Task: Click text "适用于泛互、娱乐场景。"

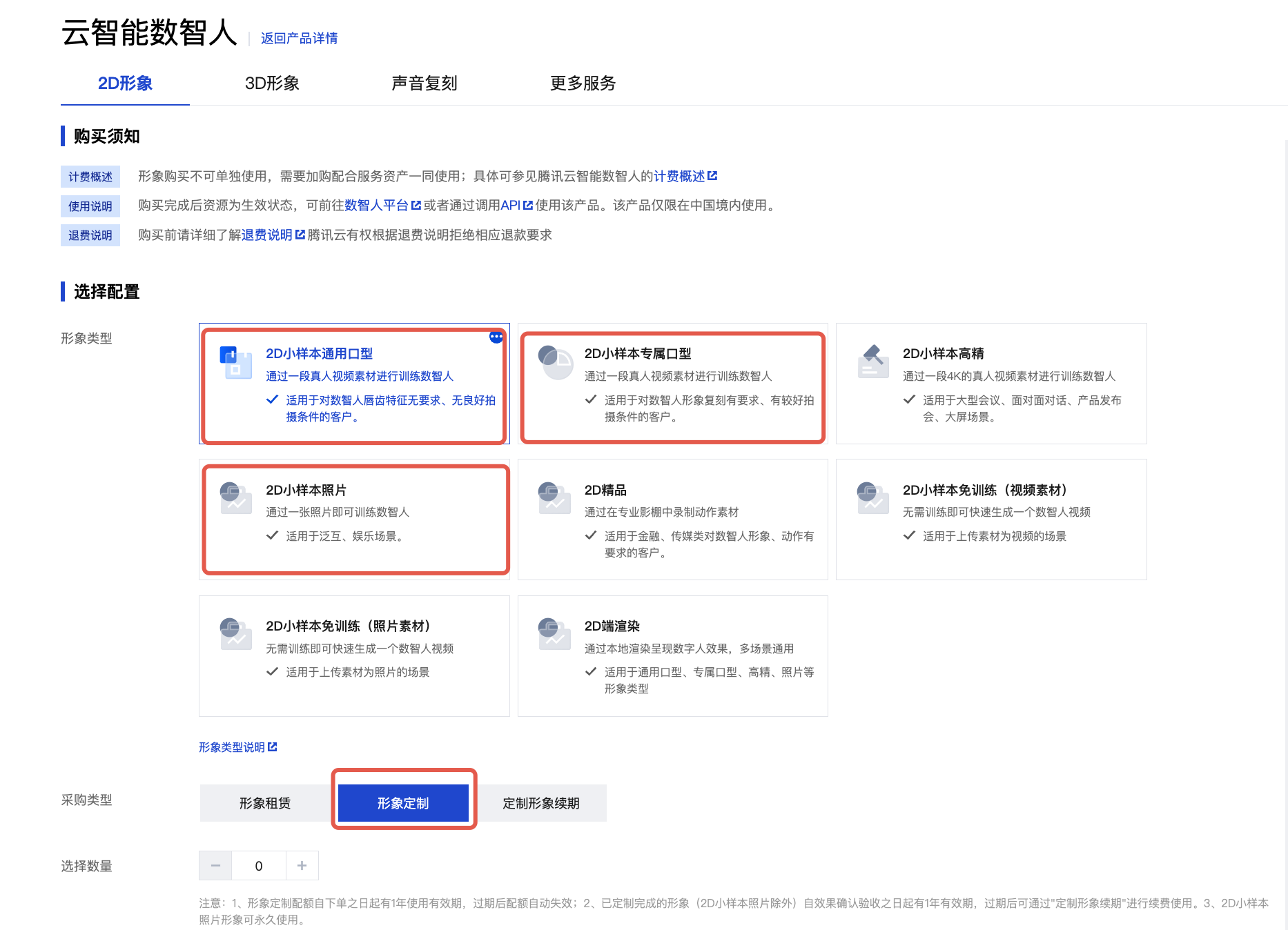Action: pyautogui.click(x=347, y=536)
